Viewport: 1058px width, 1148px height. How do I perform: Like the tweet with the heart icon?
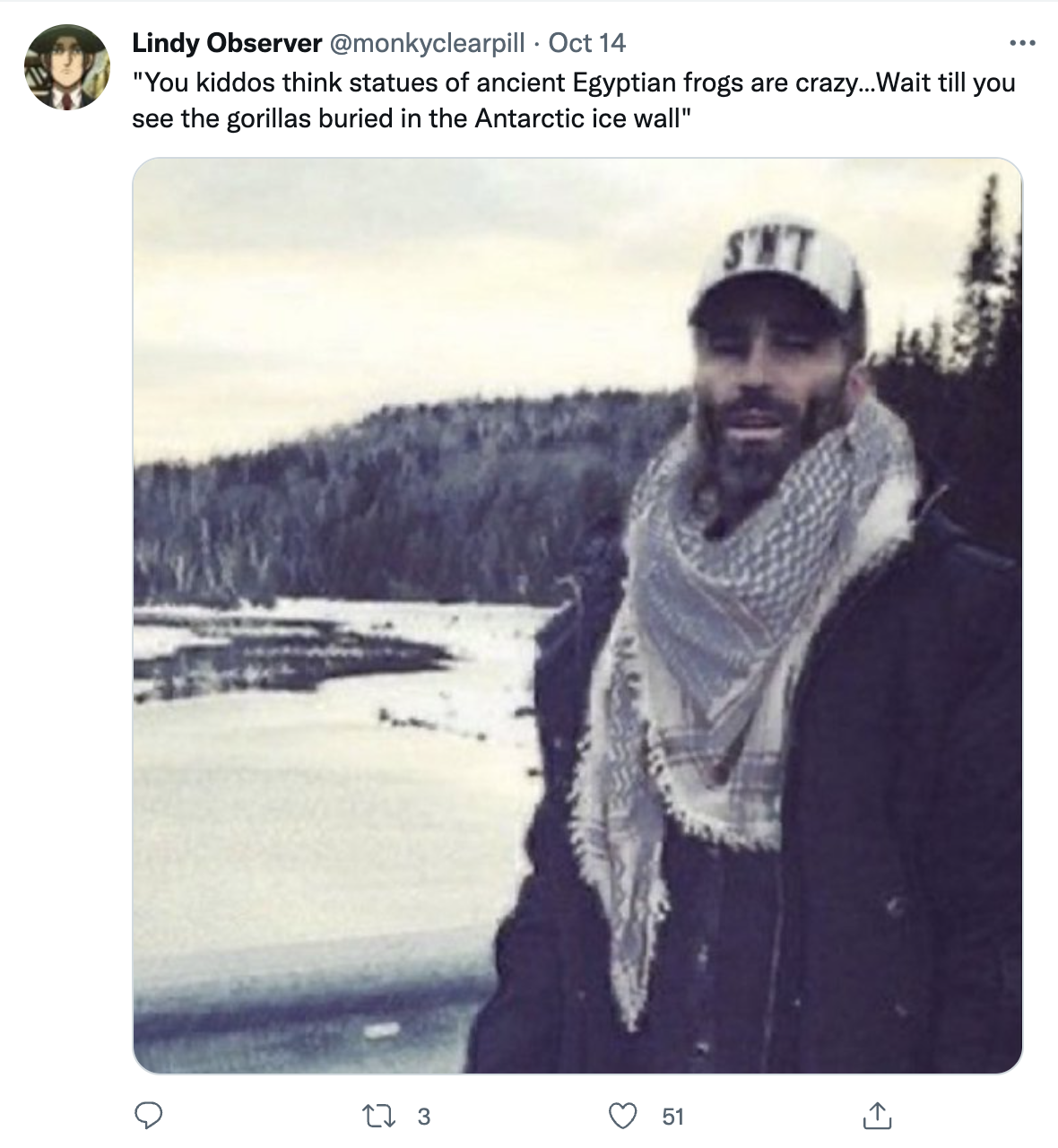623,1116
